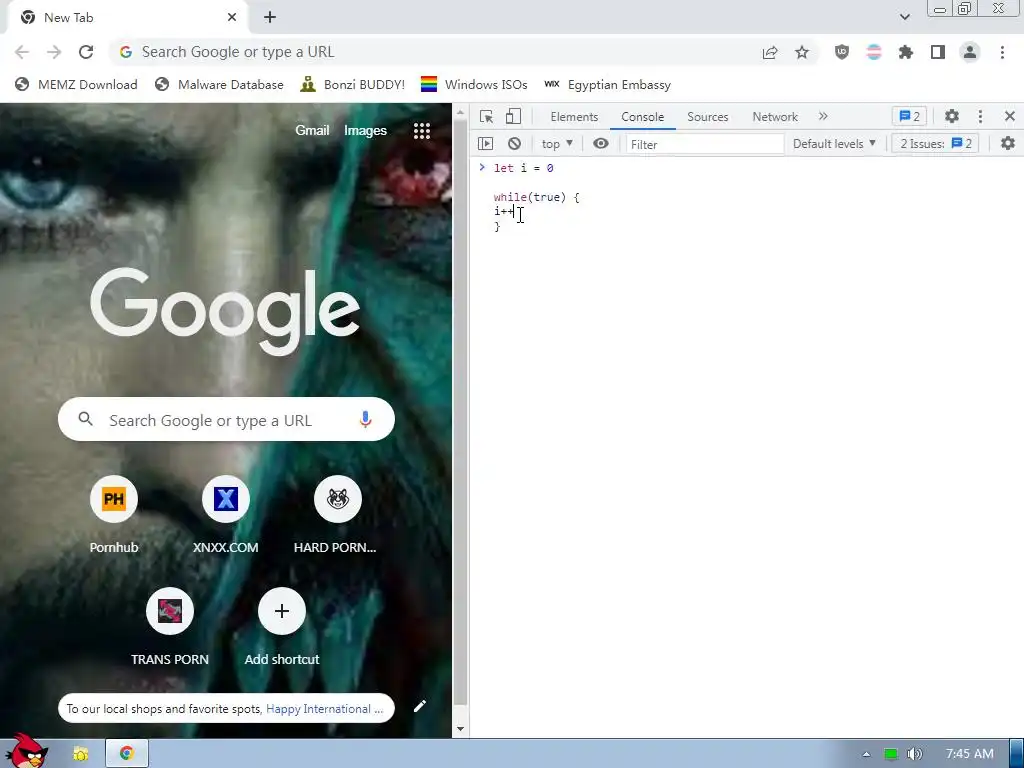Open the file explorer taskbar icon

tap(81, 753)
